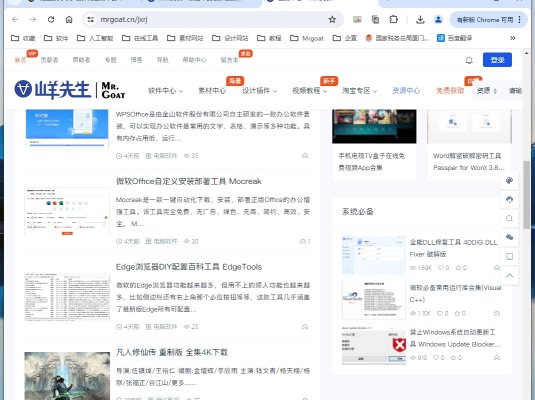Open the 百度翻译 bookmark
This screenshot has width=535, height=400.
pos(455,38)
